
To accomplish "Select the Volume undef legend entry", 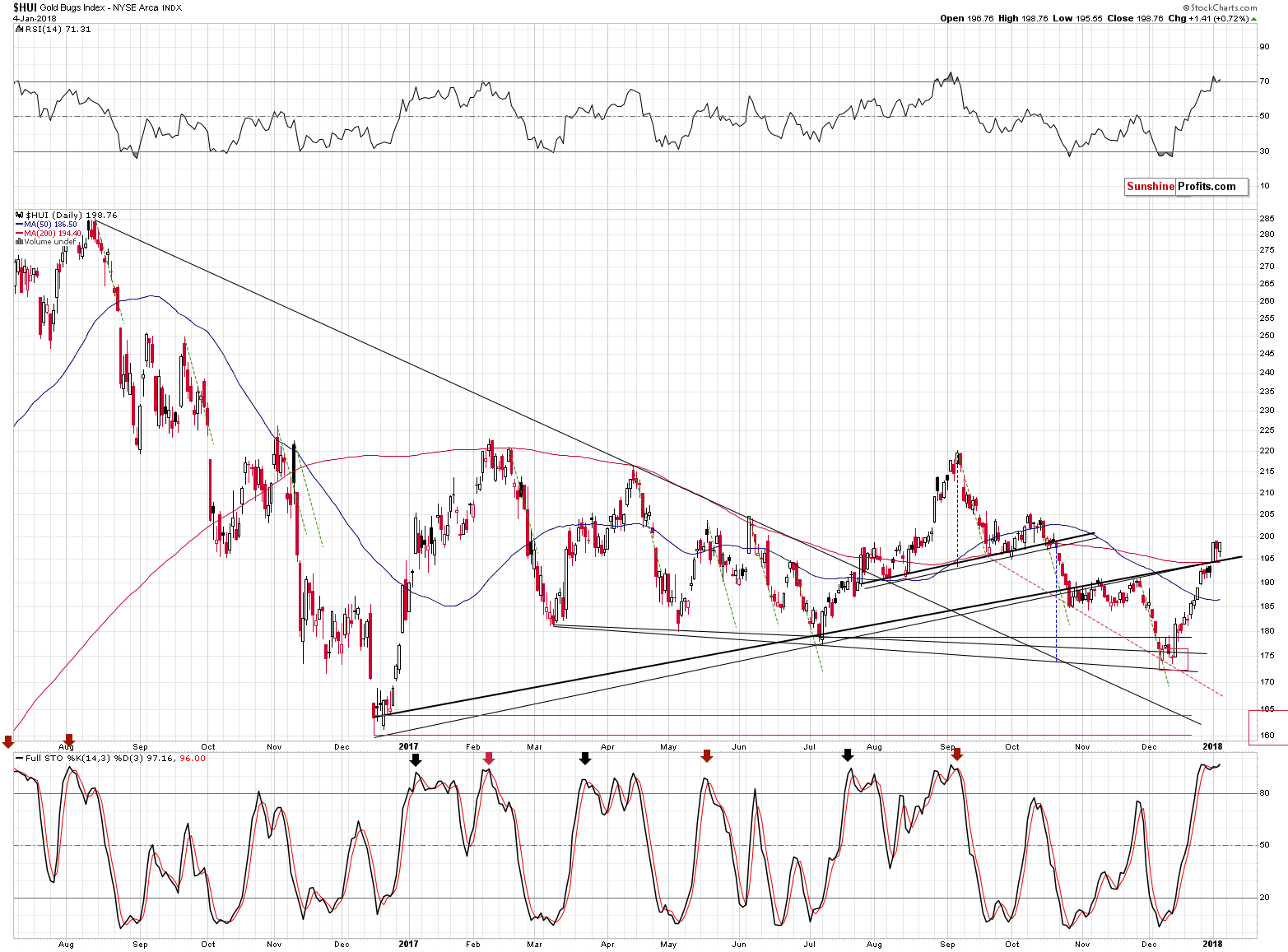I will [x=47, y=242].
